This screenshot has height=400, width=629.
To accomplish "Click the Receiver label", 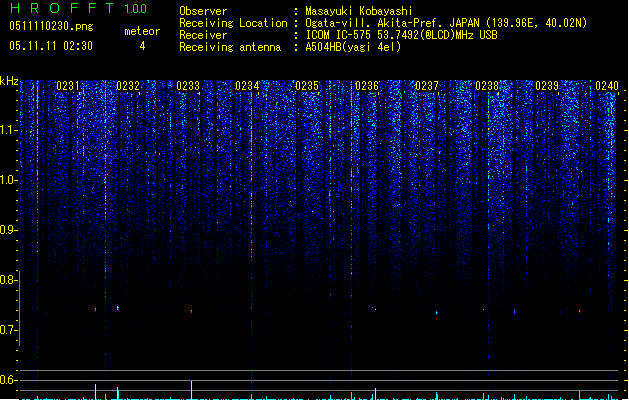I will pos(203,35).
